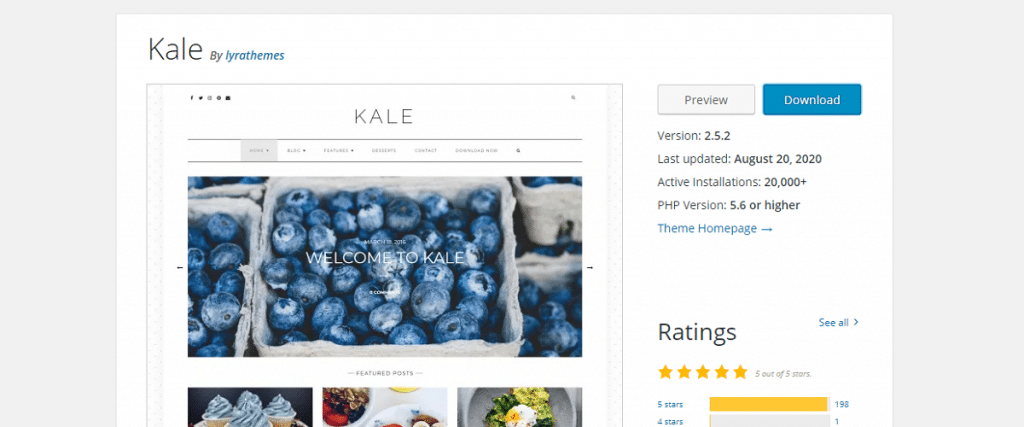Click the search icon in Kale nav bar
Screen dimensions: 1024x427
coord(519,150)
